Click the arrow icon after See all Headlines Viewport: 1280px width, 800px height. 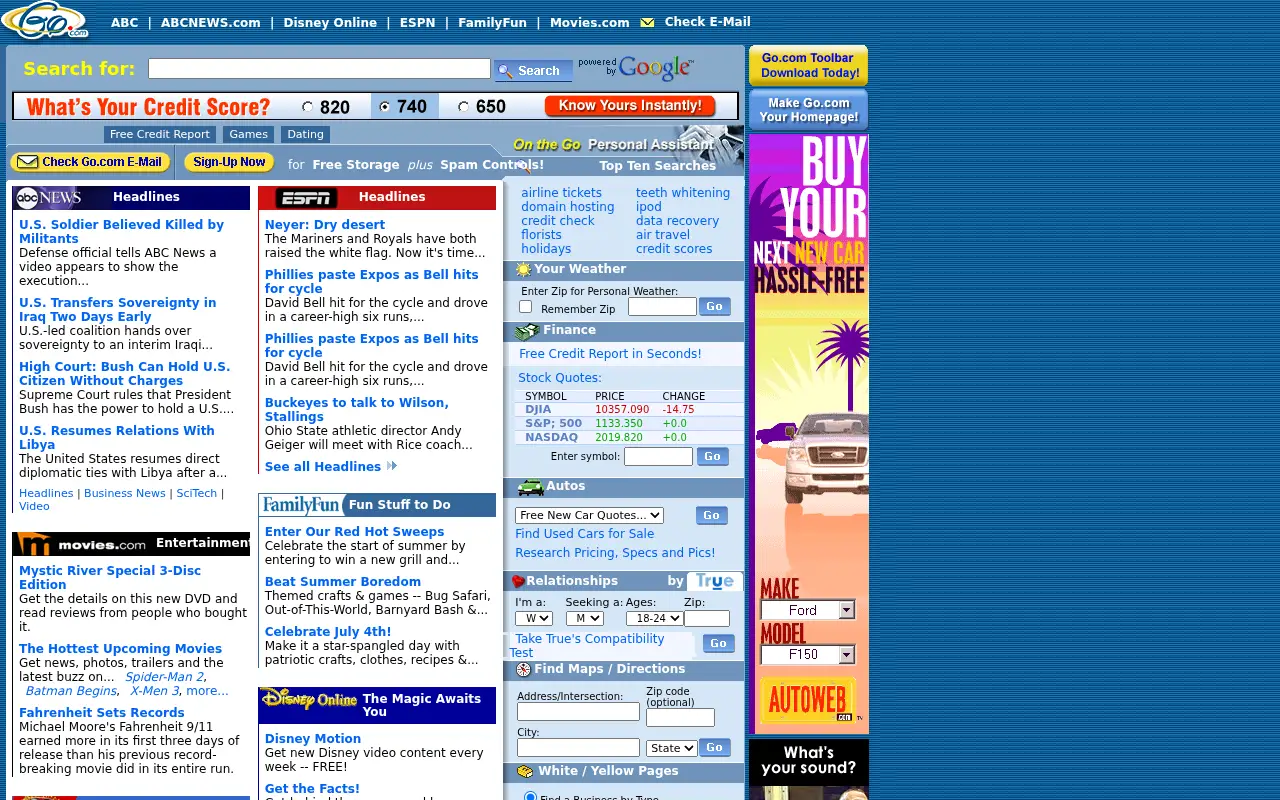coord(392,466)
